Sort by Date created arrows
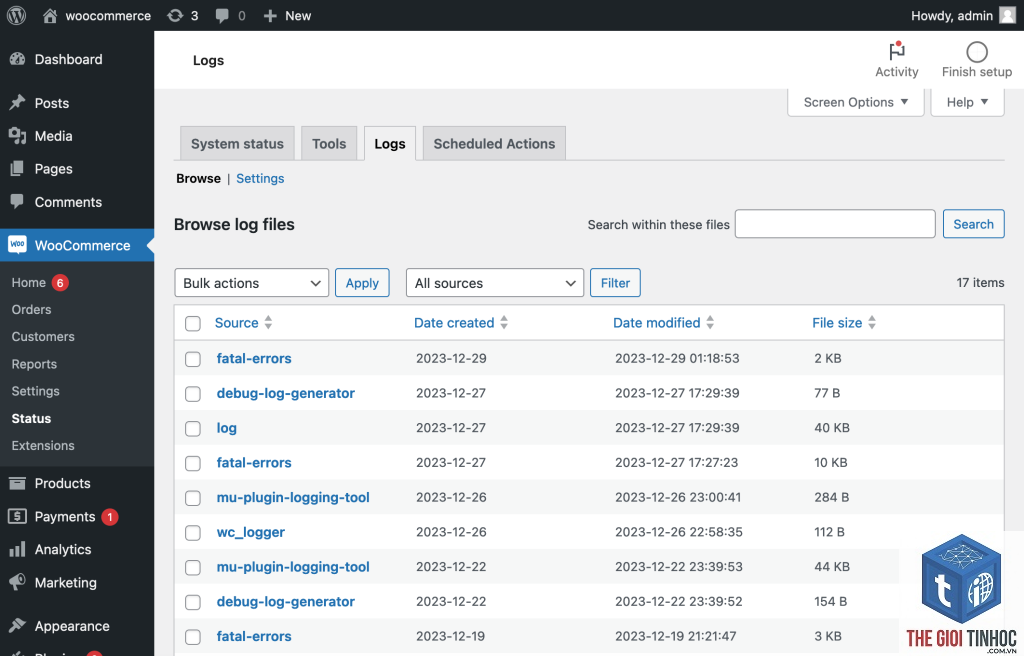This screenshot has width=1024, height=656. coord(504,322)
